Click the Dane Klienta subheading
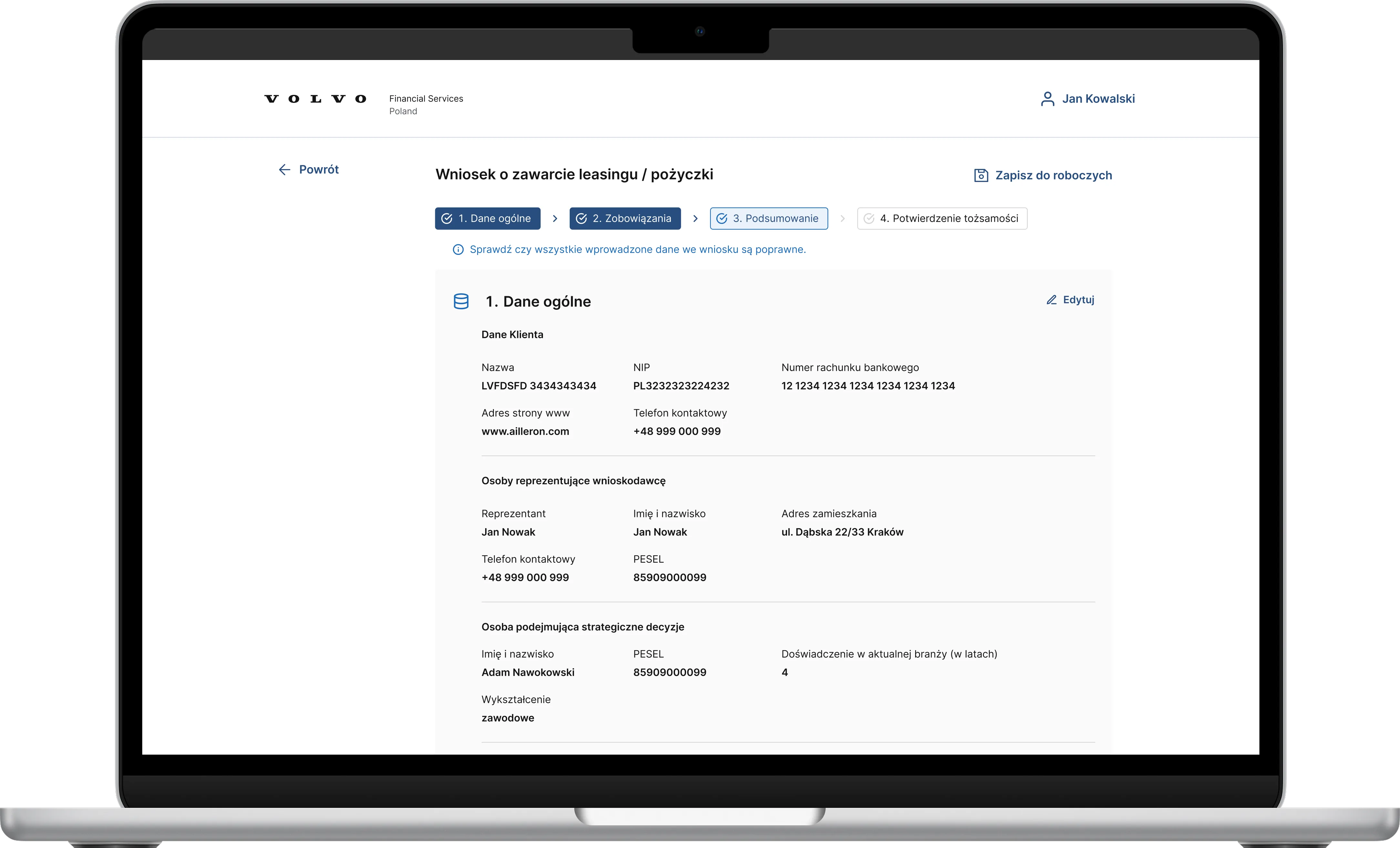The height and width of the screenshot is (848, 1400). point(513,335)
